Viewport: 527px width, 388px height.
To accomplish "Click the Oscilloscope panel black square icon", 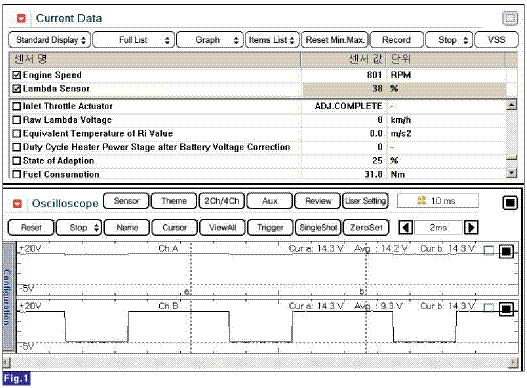I will click(x=510, y=202).
